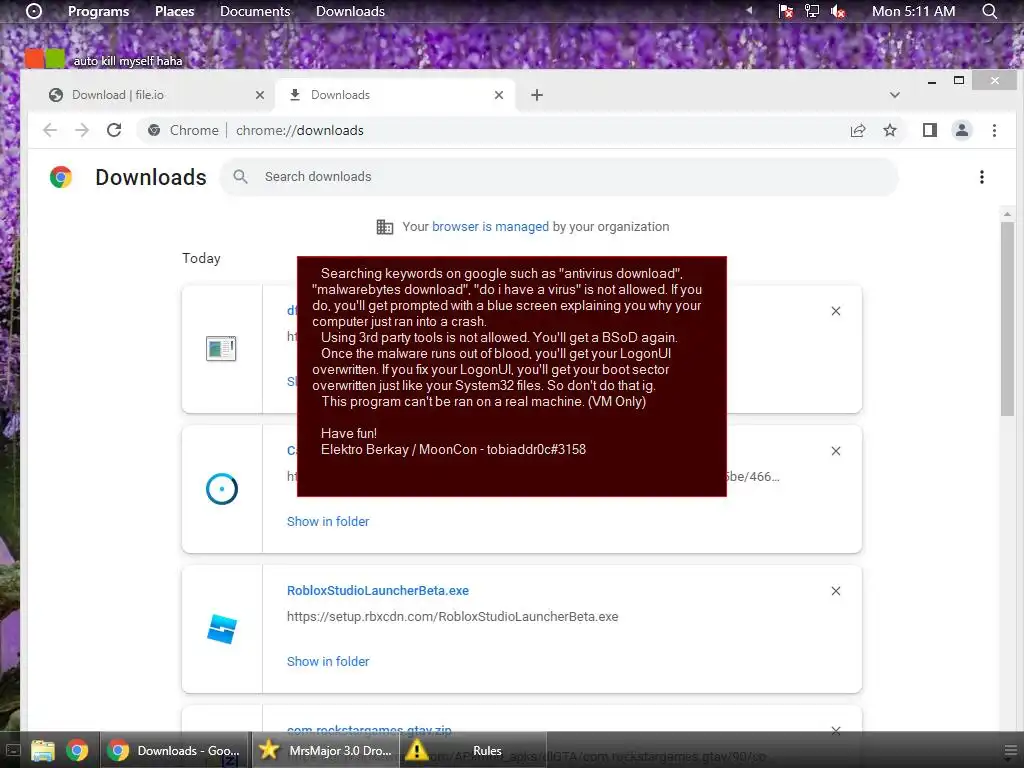The width and height of the screenshot is (1024, 768).
Task: Click the orange desktop square icon
Action: point(35,59)
